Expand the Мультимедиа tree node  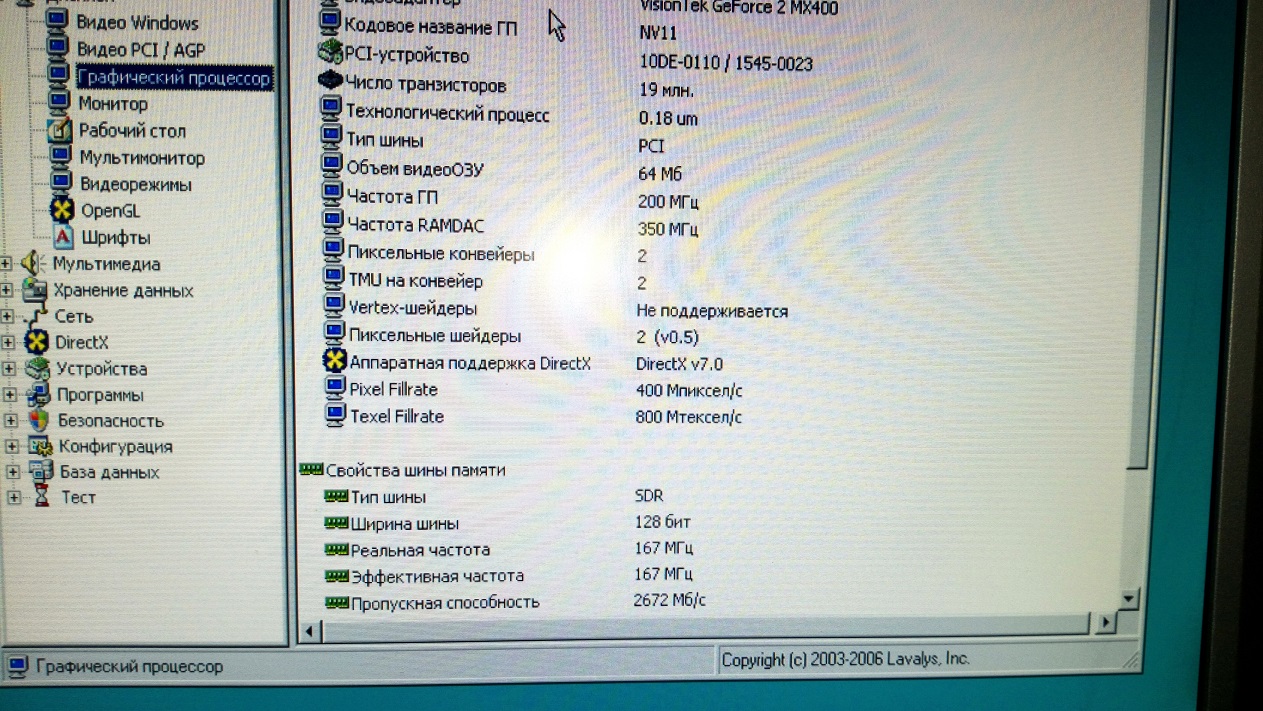click(x=6, y=264)
